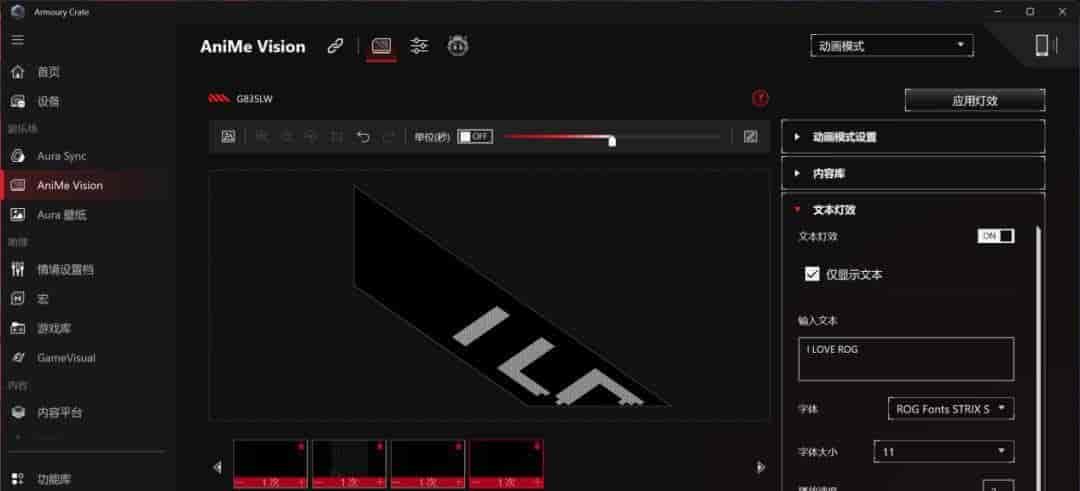
Task: Select the laptop lid display tab icon
Action: coord(381,46)
